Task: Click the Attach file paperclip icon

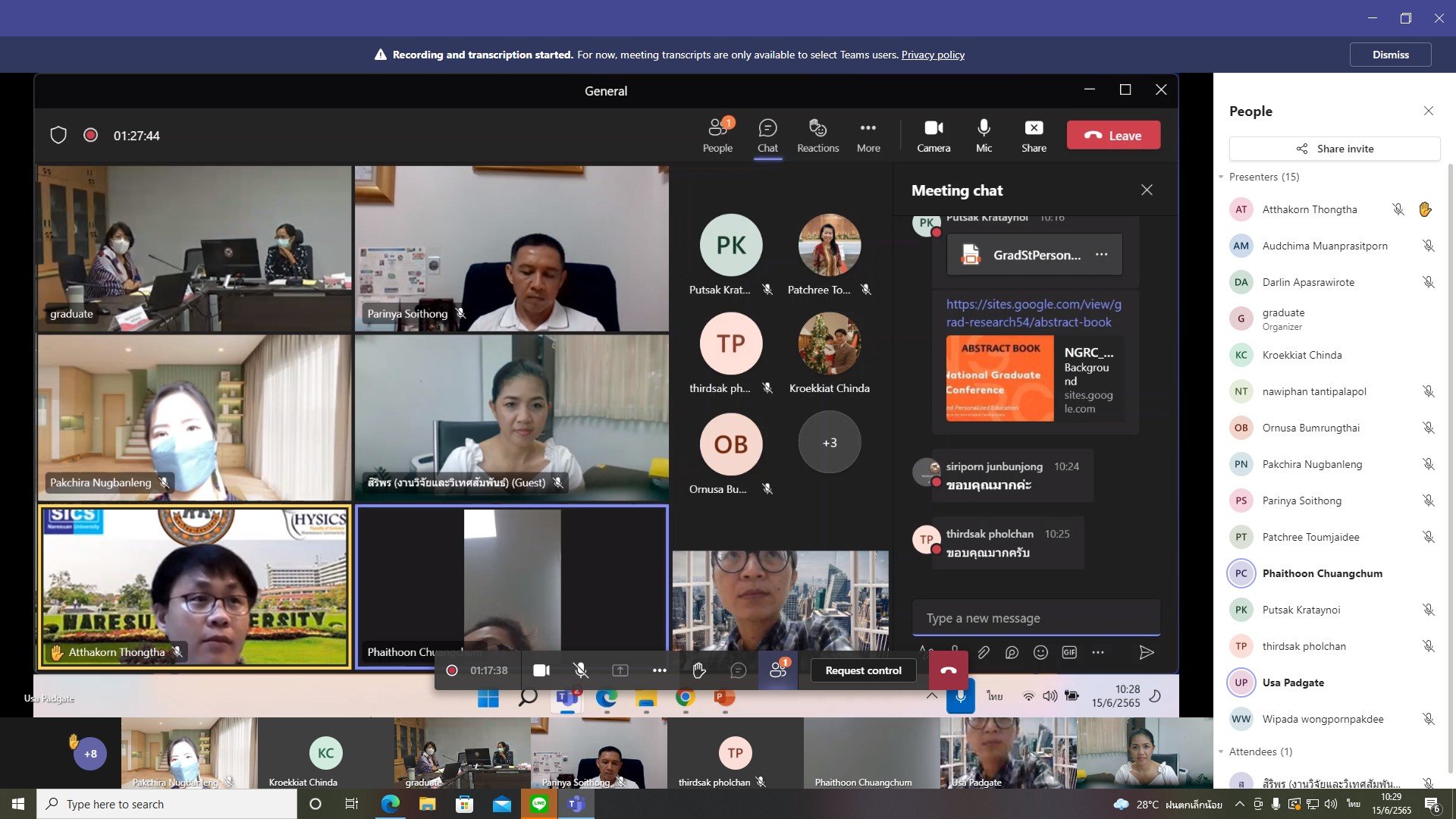Action: click(984, 652)
